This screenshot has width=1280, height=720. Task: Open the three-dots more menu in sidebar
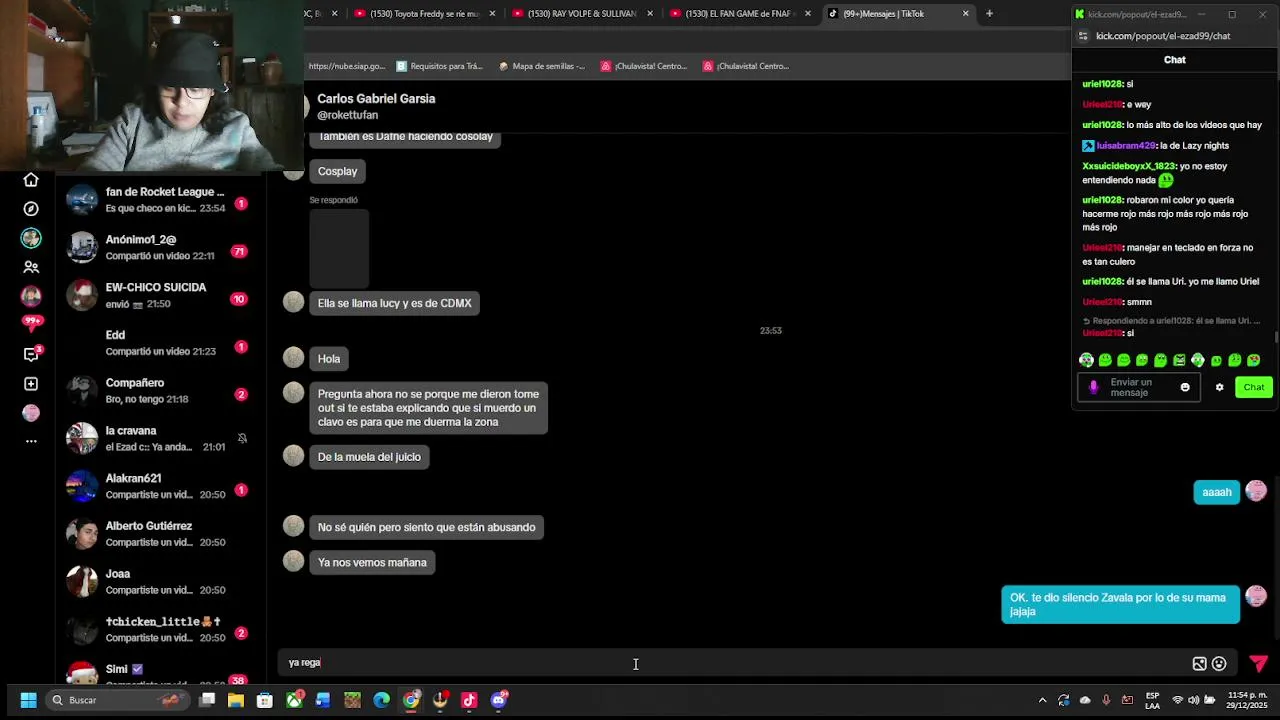point(31,441)
